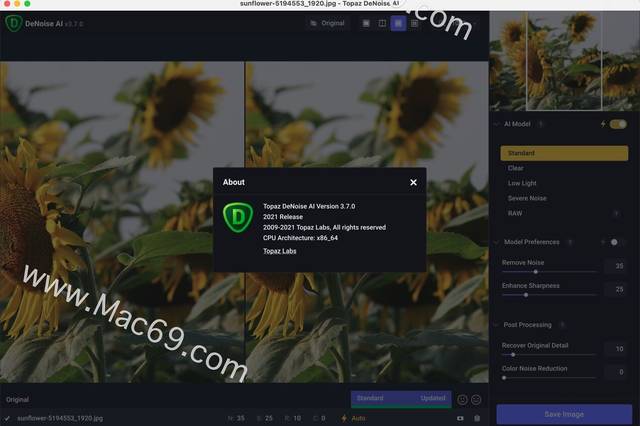
Task: Toggle the auto AI Model switch
Action: (x=618, y=124)
